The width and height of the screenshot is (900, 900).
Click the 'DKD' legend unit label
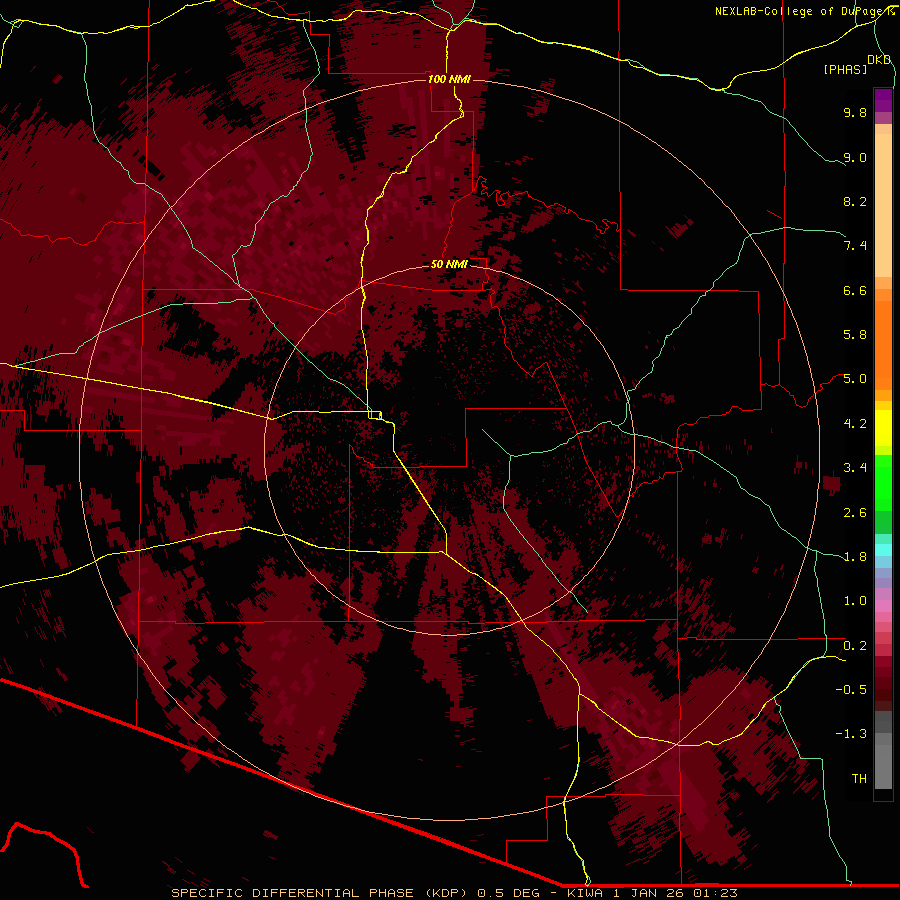click(879, 60)
